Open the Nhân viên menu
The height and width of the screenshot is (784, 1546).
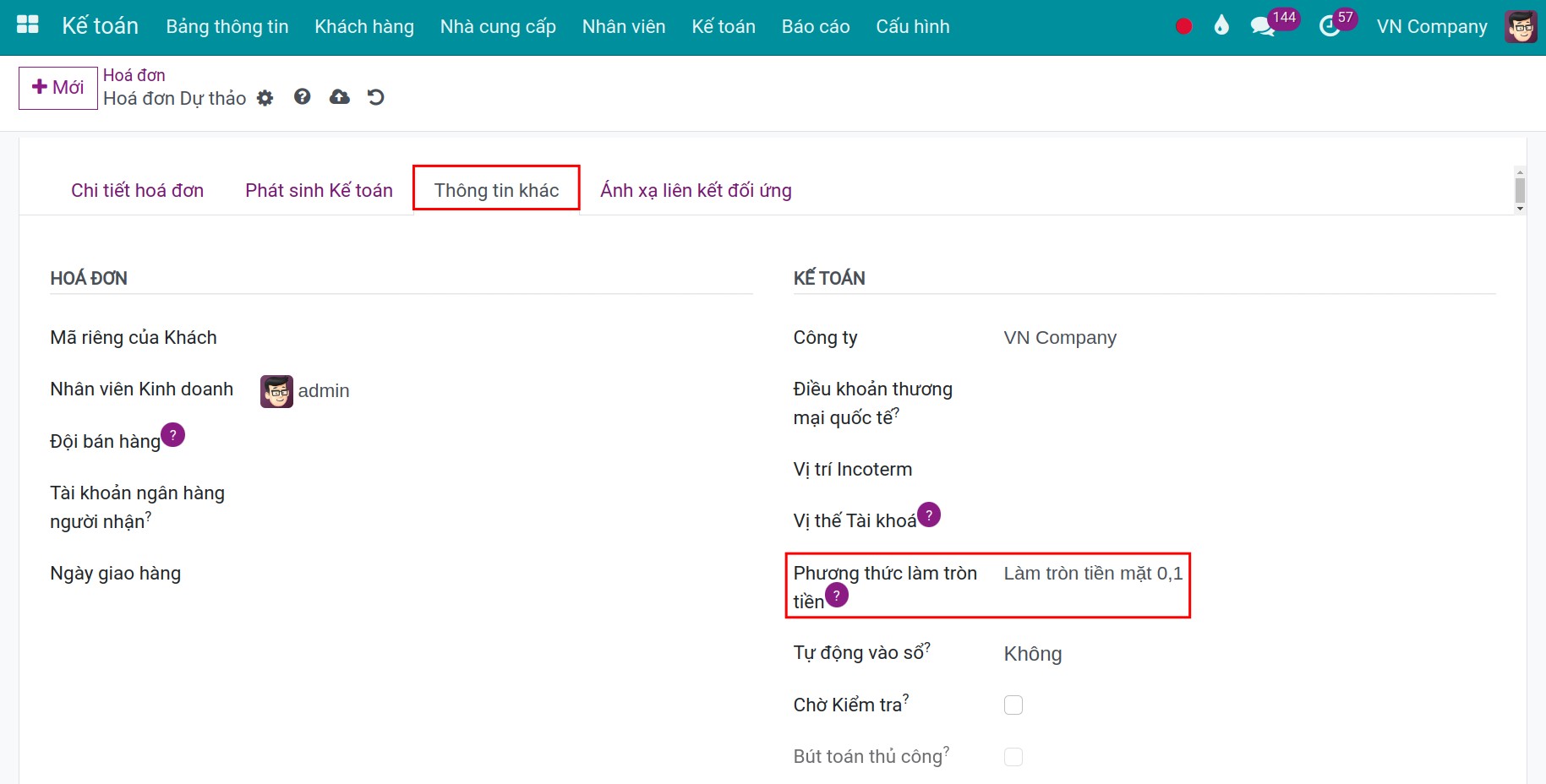click(x=624, y=26)
